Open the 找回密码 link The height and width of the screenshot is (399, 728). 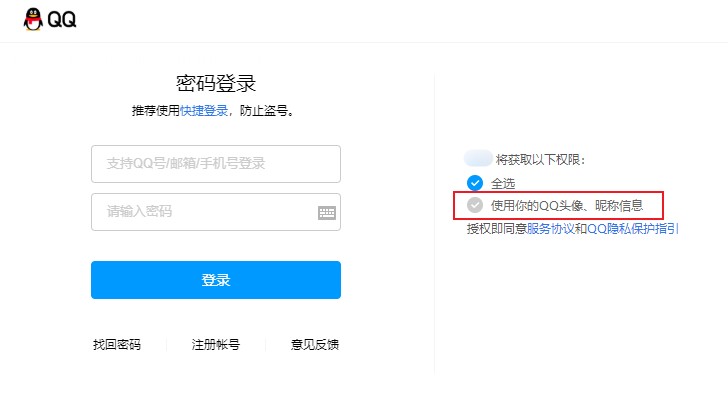click(117, 345)
